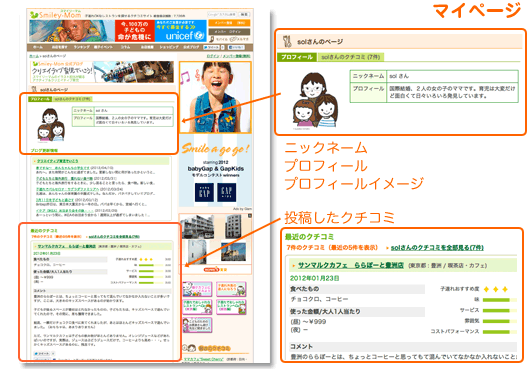Click the three star rating on the small page

point(146,260)
